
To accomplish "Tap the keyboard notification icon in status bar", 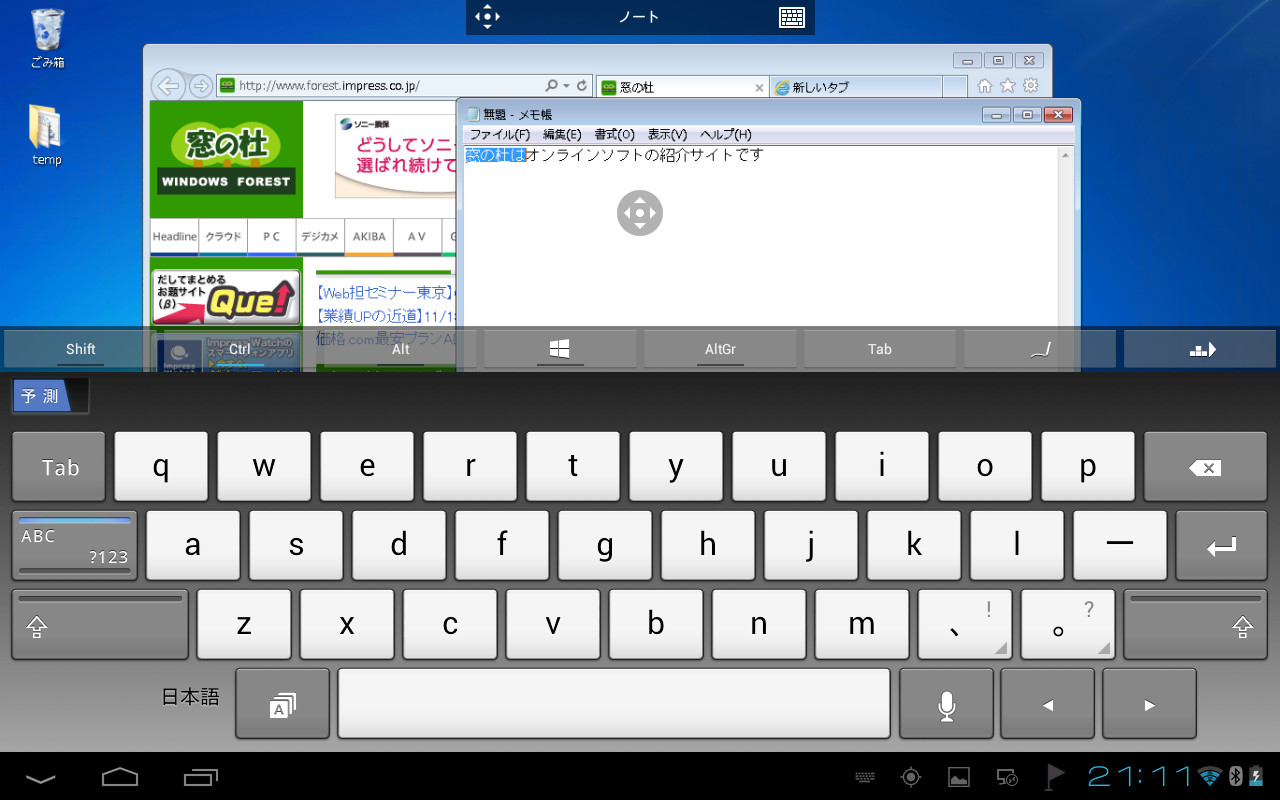I will point(867,777).
